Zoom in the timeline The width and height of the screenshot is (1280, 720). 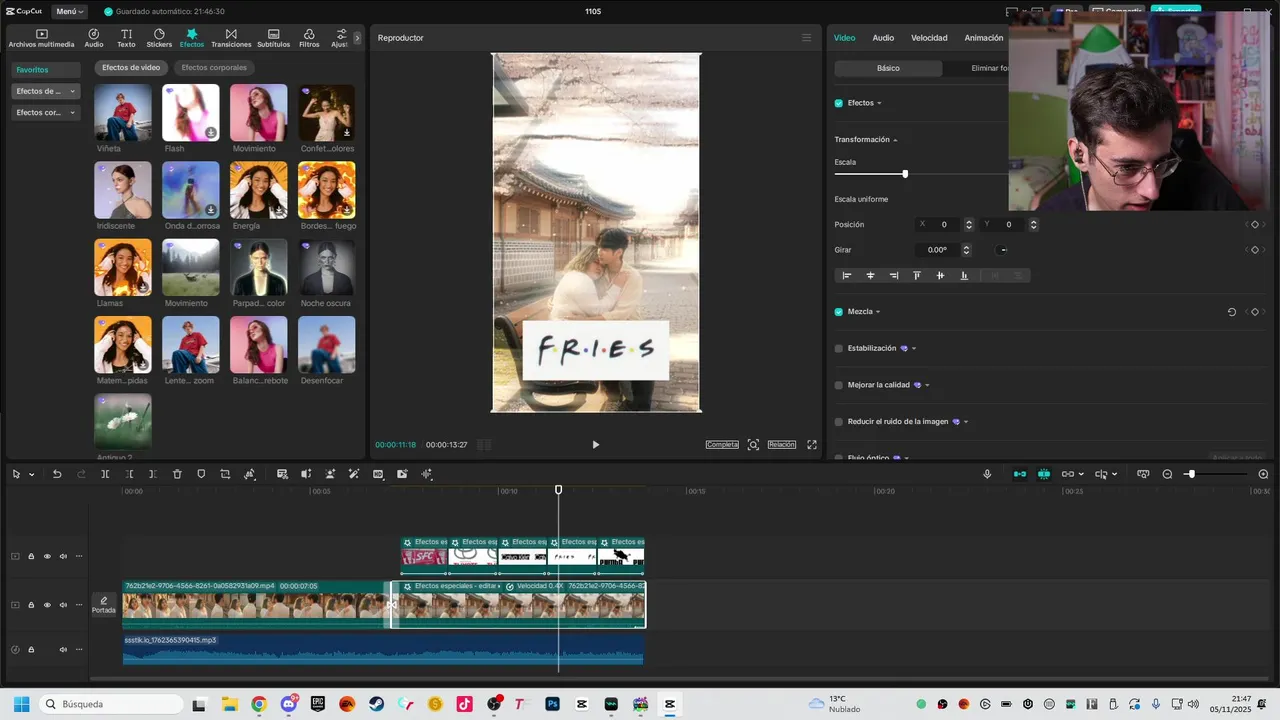(x=1263, y=474)
